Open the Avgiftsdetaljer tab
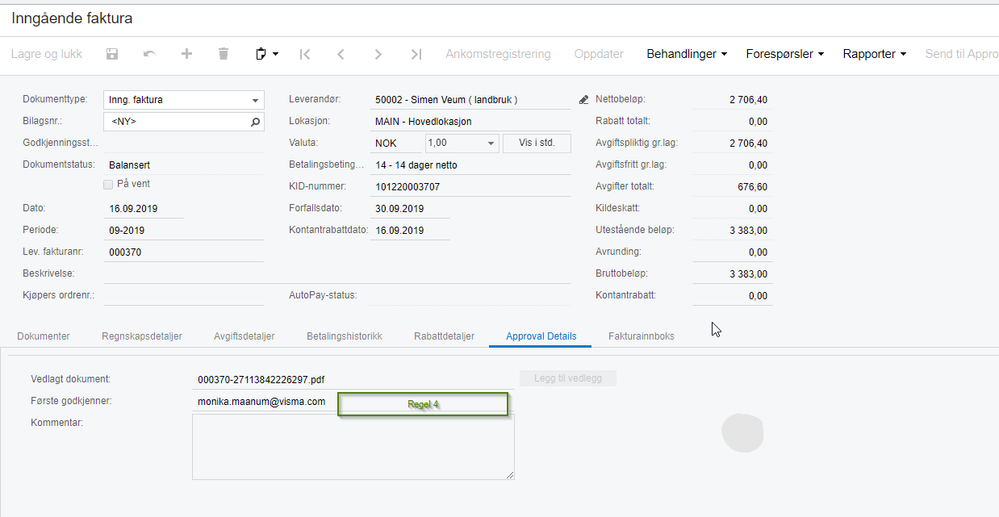Screen dimensions: 999x517 (x=244, y=336)
